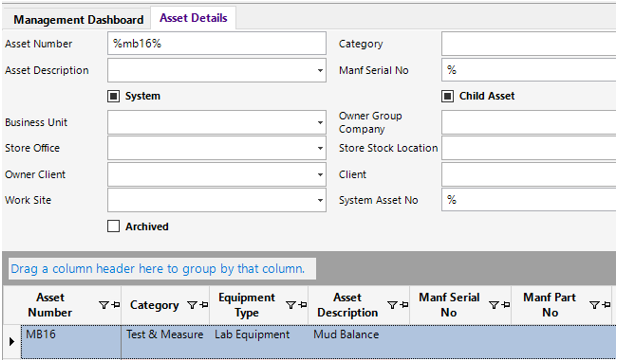The height and width of the screenshot is (360, 618).
Task: Pin the Equipment Type column
Action: coord(303,305)
